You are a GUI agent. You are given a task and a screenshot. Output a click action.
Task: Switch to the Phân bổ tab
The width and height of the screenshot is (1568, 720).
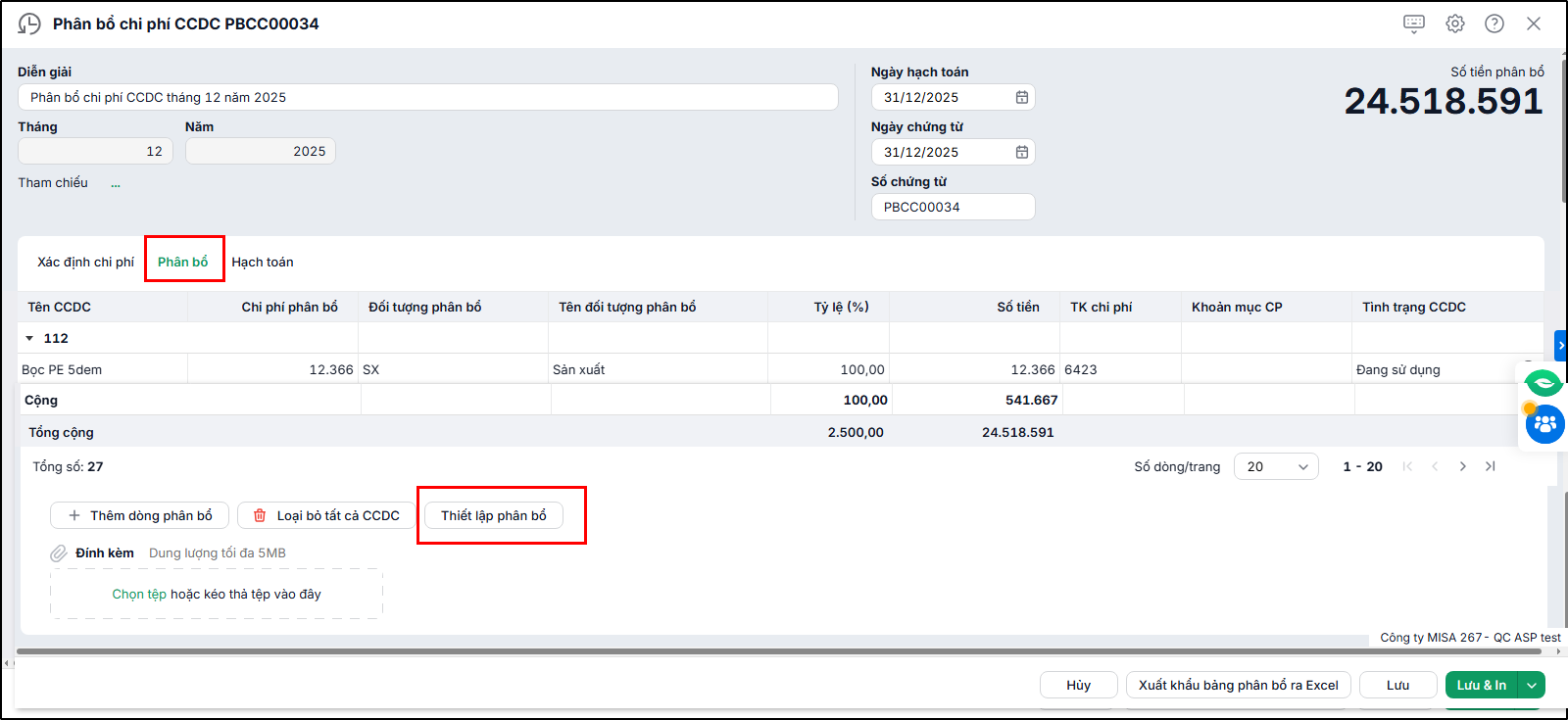click(183, 262)
